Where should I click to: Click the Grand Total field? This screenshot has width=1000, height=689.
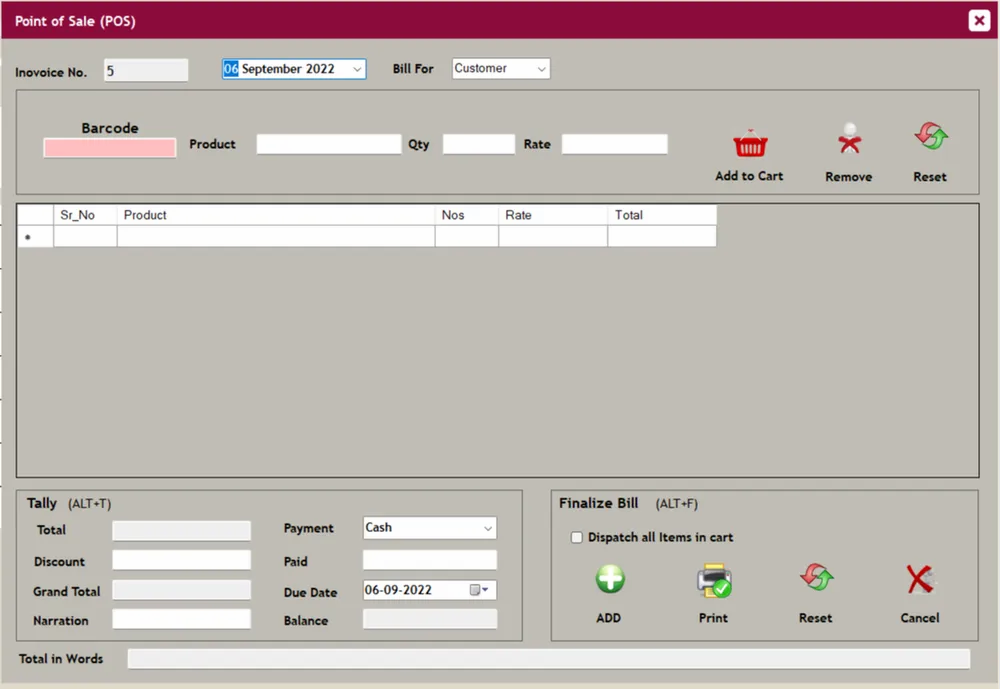pyautogui.click(x=182, y=590)
